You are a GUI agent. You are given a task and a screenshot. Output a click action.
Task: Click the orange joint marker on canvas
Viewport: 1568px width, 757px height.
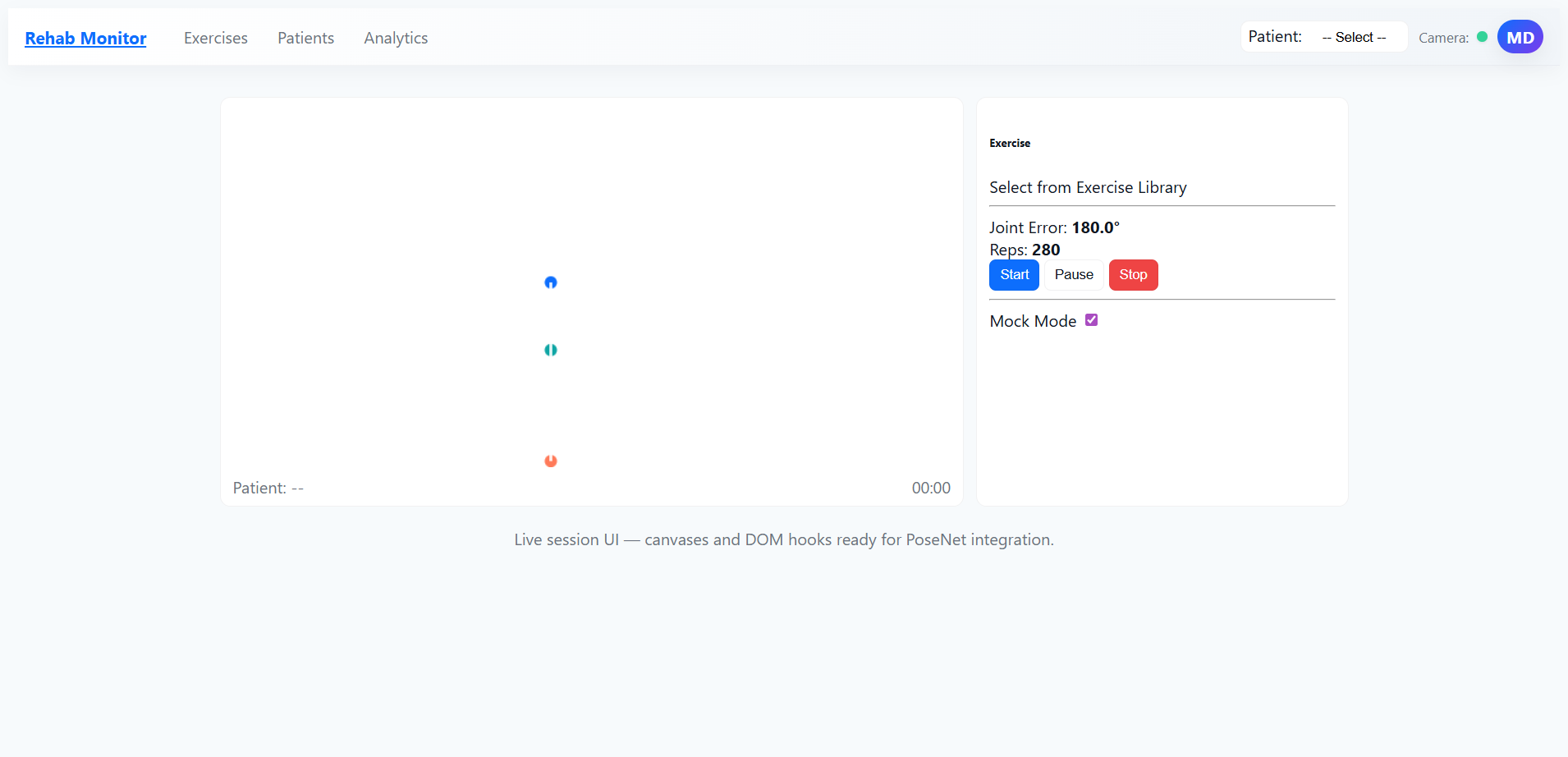pos(551,461)
